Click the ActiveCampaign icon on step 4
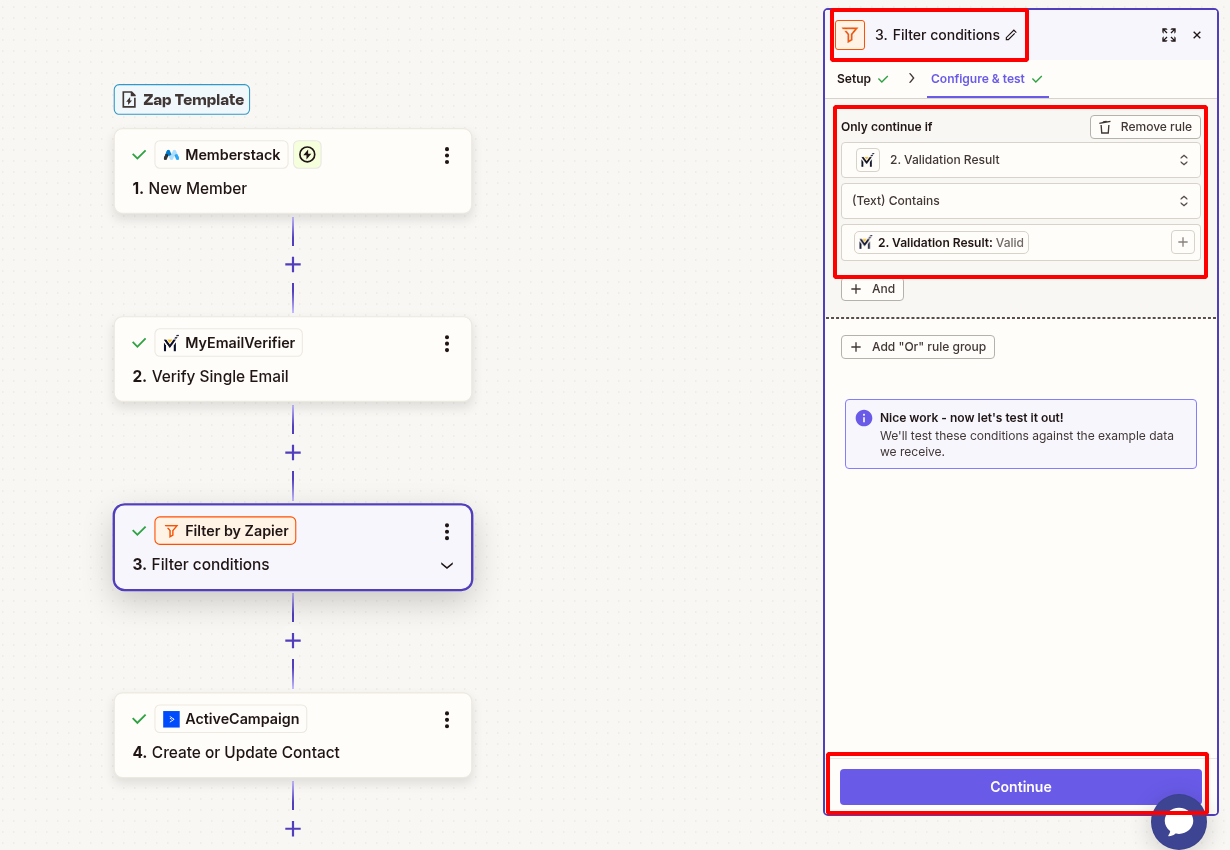The image size is (1230, 850). coord(170,718)
